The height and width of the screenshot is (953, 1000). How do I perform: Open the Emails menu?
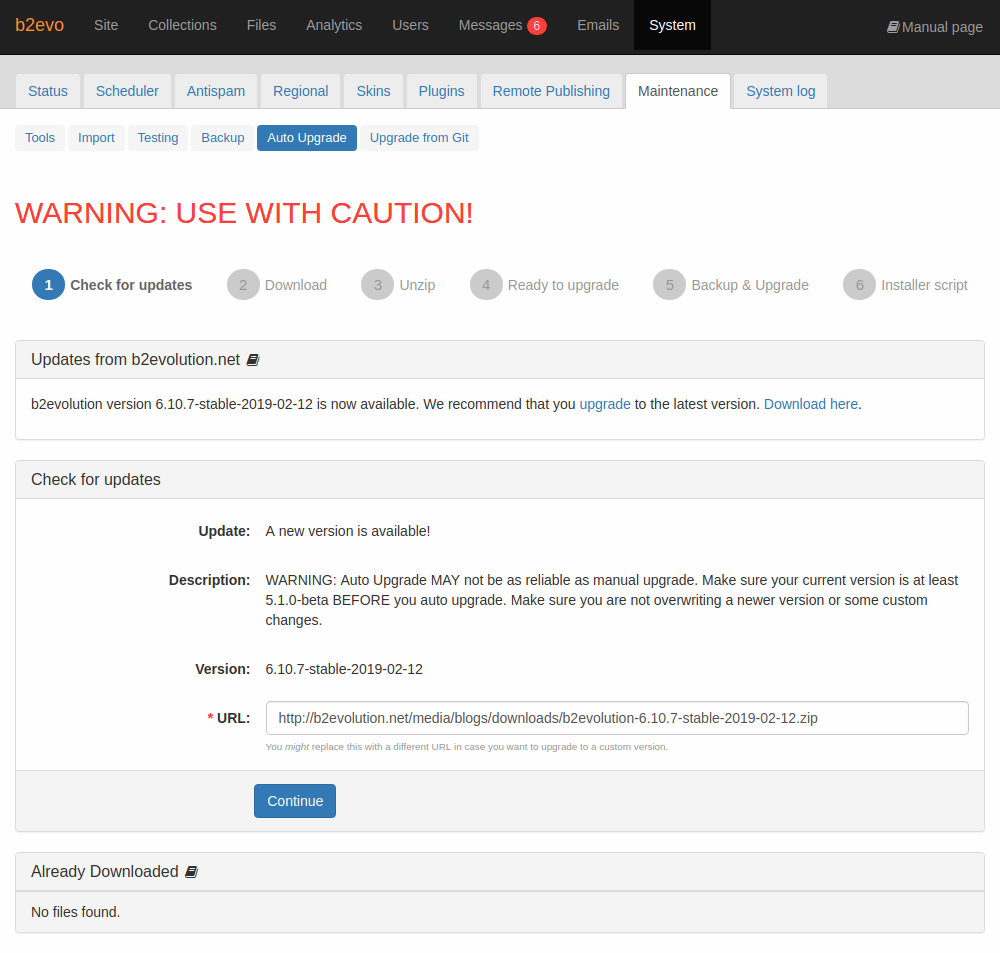click(598, 25)
